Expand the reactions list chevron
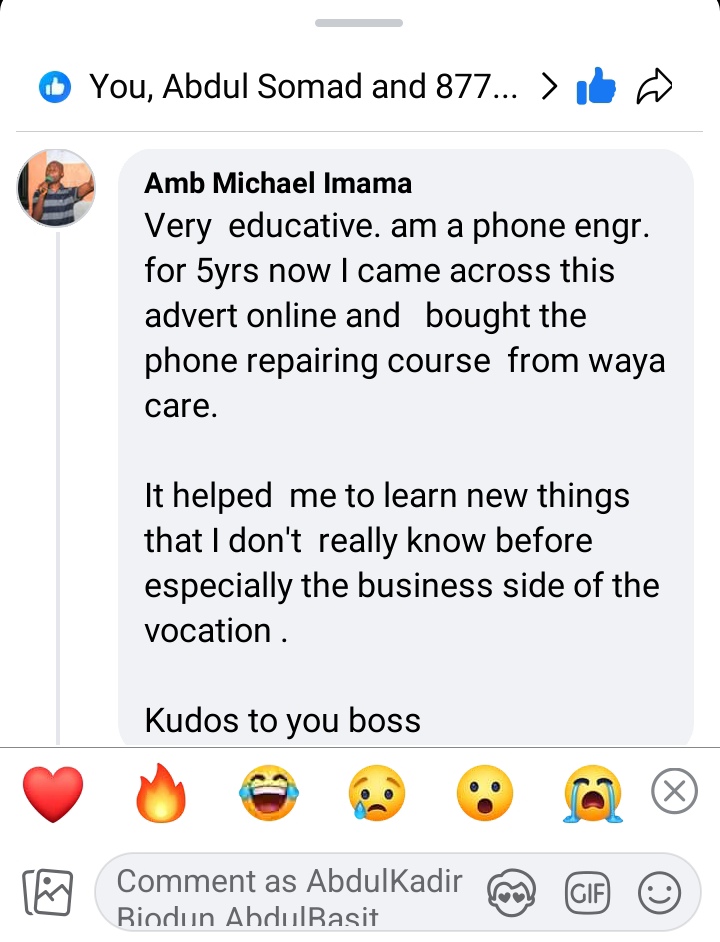The image size is (720, 942). (x=549, y=87)
